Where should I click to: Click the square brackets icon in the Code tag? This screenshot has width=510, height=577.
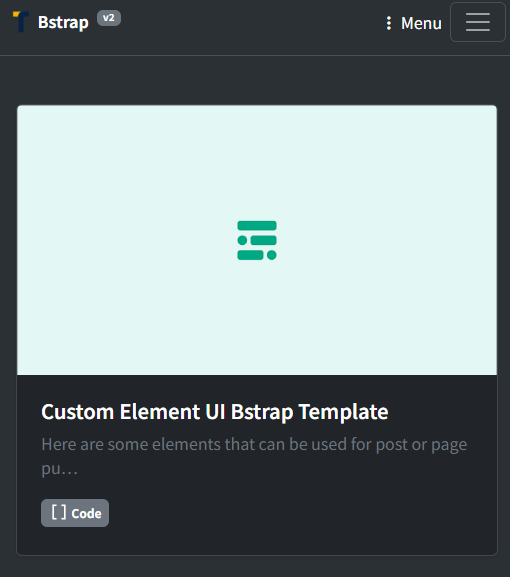click(x=59, y=512)
